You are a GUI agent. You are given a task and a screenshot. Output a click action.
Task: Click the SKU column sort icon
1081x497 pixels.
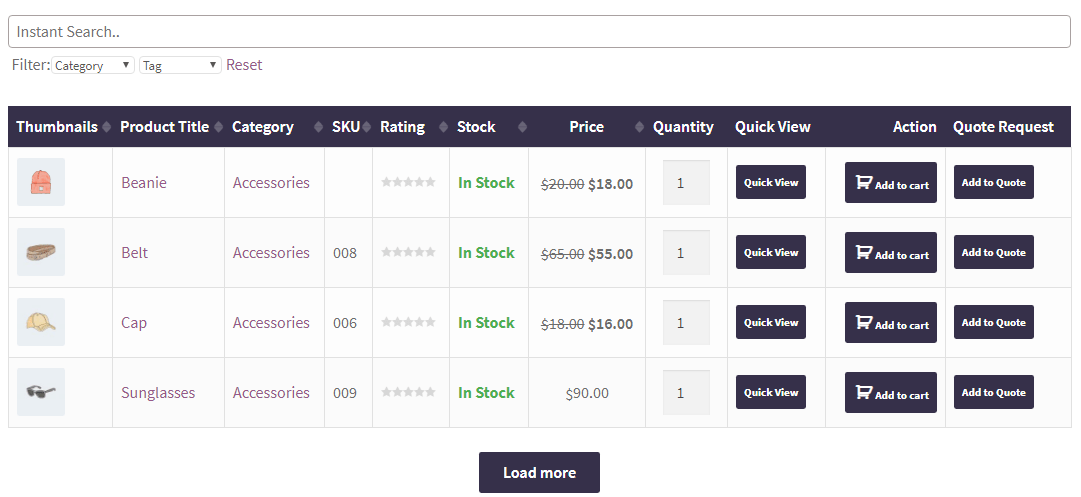tap(367, 127)
